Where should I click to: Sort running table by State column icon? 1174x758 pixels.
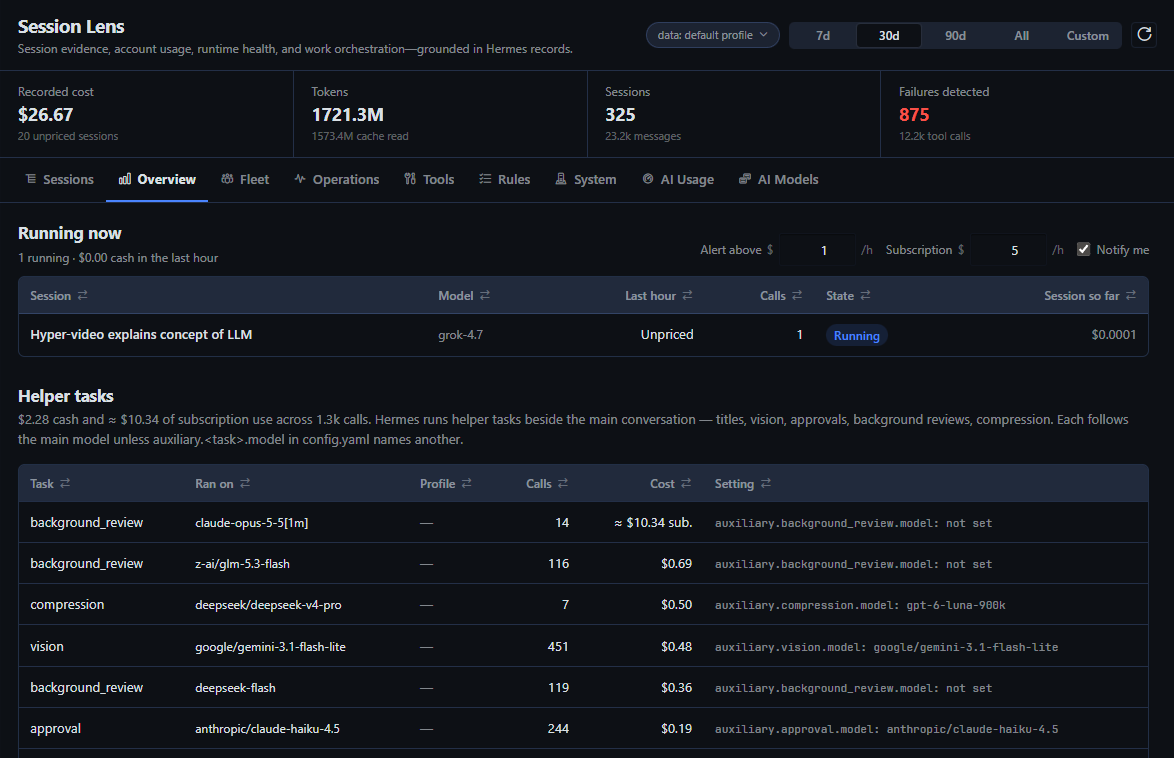coord(866,295)
